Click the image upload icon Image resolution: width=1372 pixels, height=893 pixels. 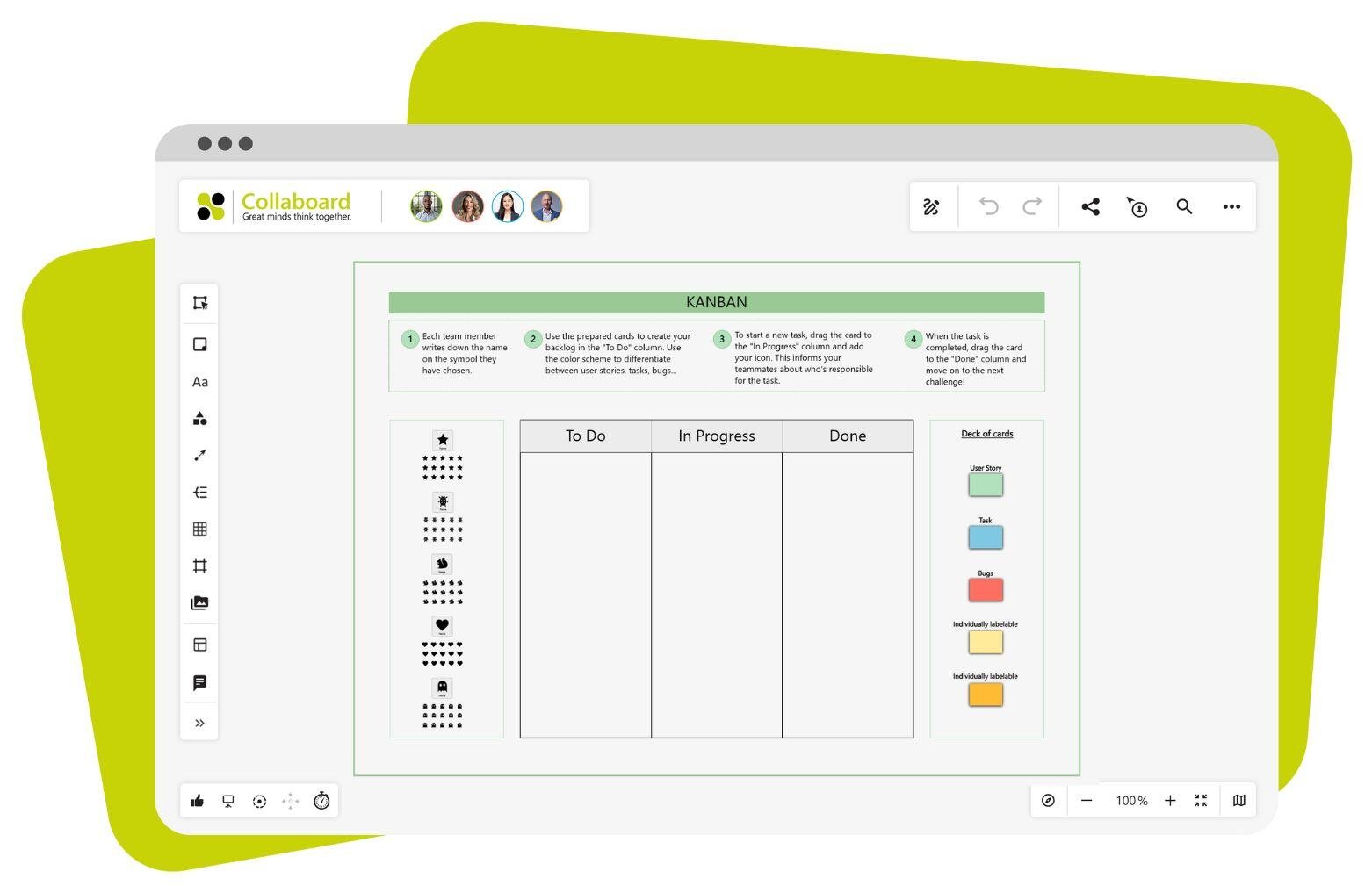tap(199, 603)
